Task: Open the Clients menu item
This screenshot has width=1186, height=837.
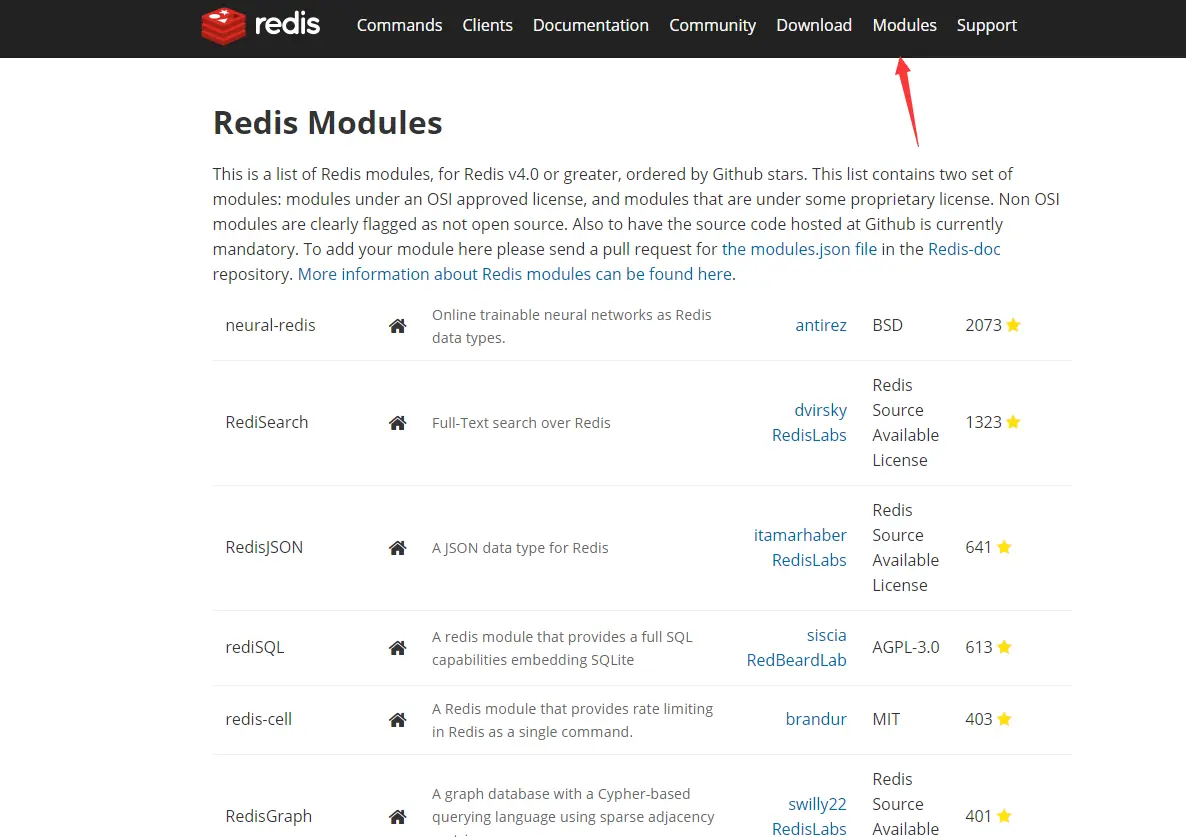Action: coord(487,25)
